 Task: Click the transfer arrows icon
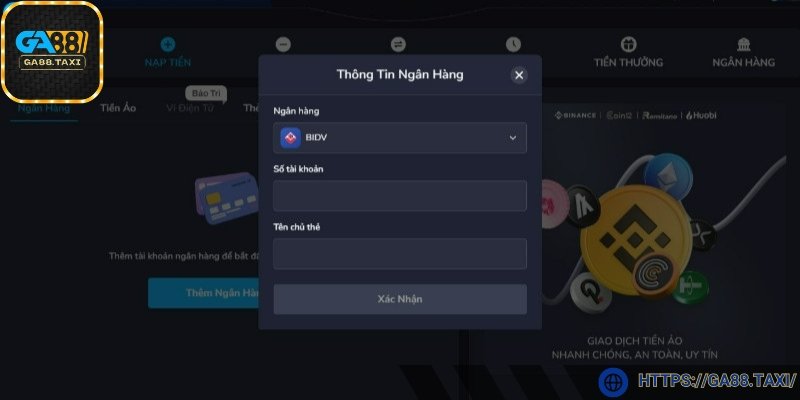[398, 44]
